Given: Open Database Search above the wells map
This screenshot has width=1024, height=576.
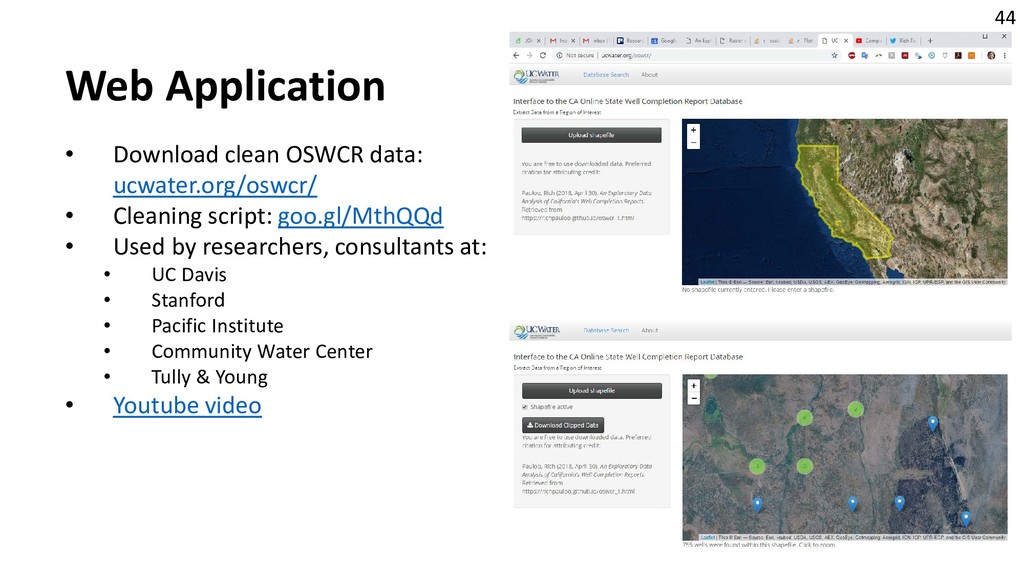Looking at the screenshot, I should (606, 330).
